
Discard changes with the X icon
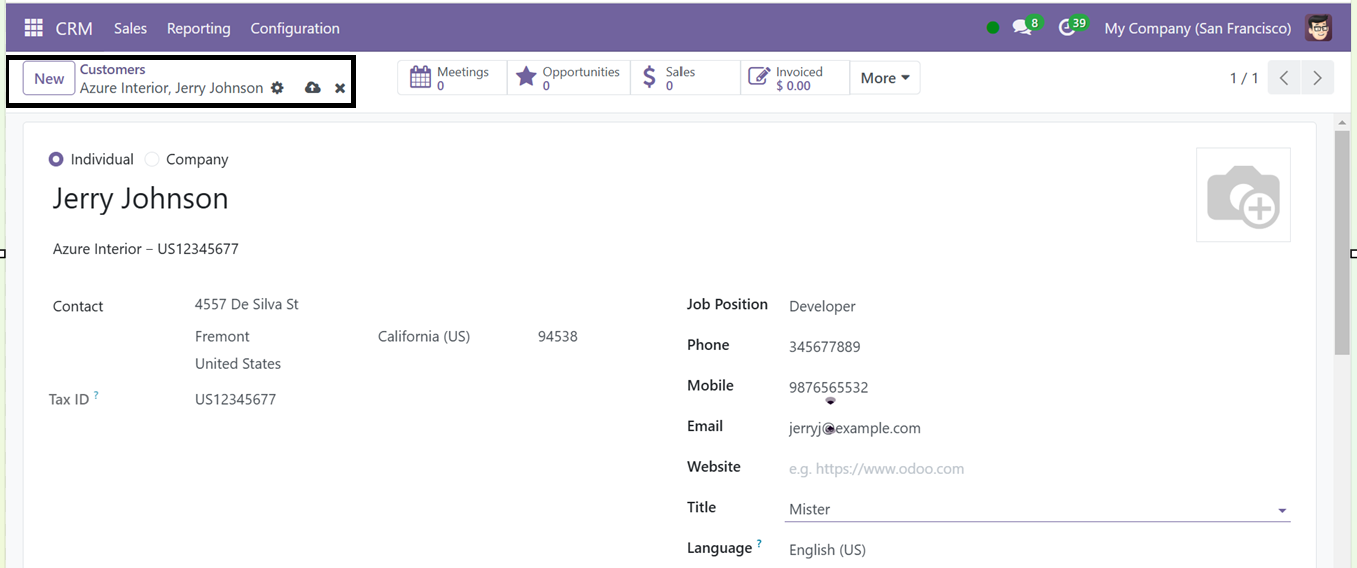click(x=340, y=88)
